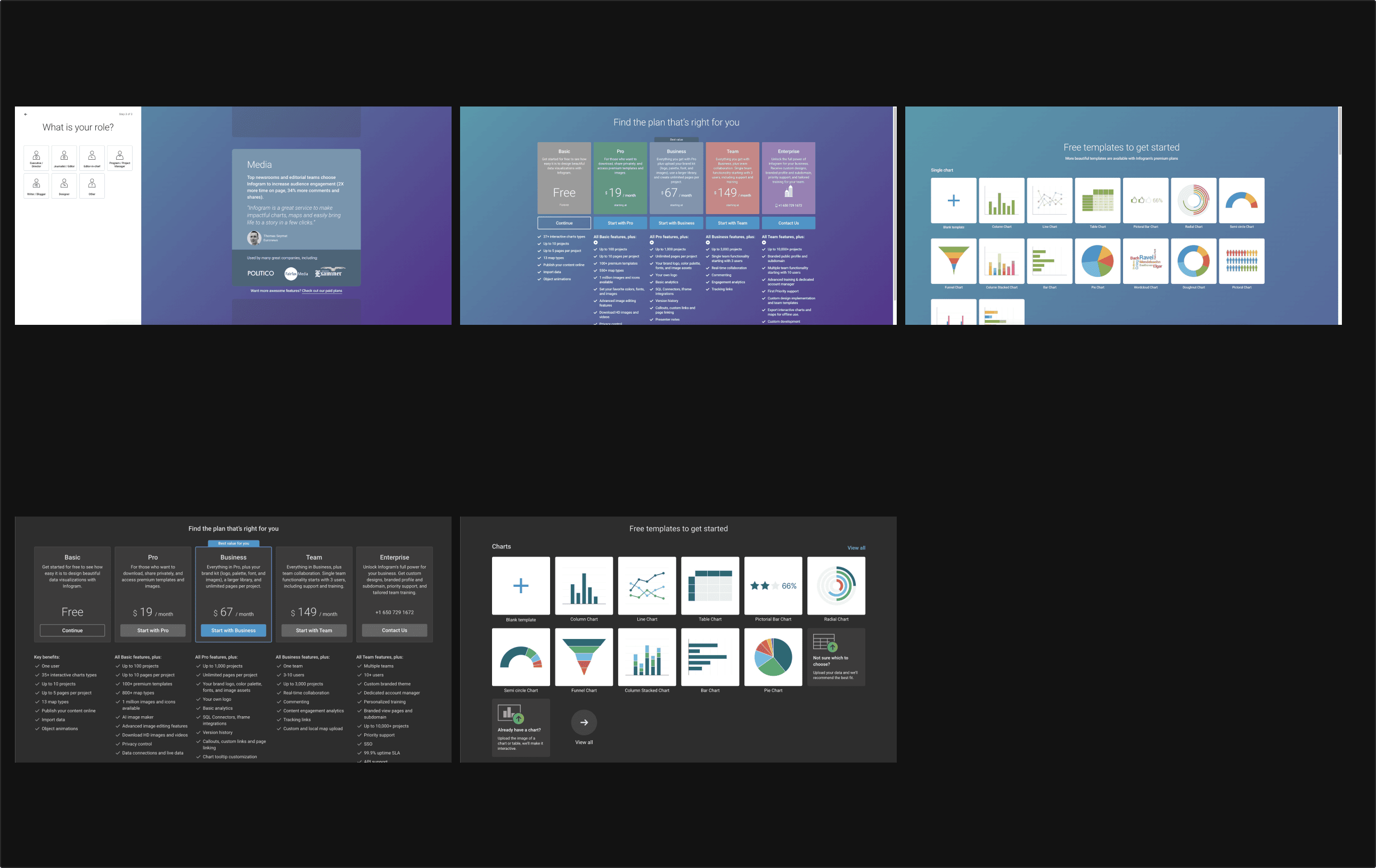1376x868 pixels.
Task: Choose the Journalist / Editor role
Action: [64, 158]
